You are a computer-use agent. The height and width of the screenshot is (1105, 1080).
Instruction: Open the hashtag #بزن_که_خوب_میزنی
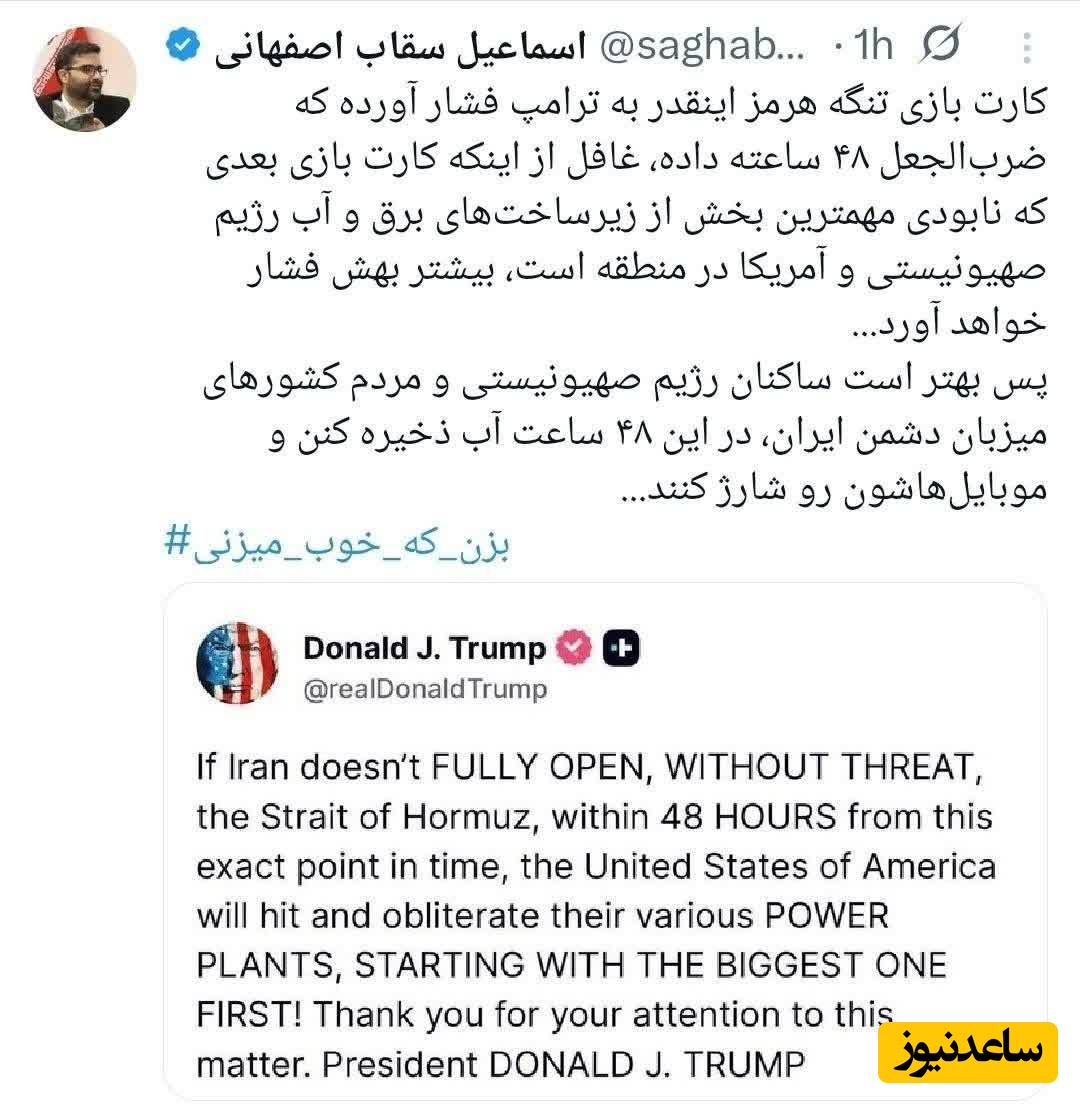[337, 545]
